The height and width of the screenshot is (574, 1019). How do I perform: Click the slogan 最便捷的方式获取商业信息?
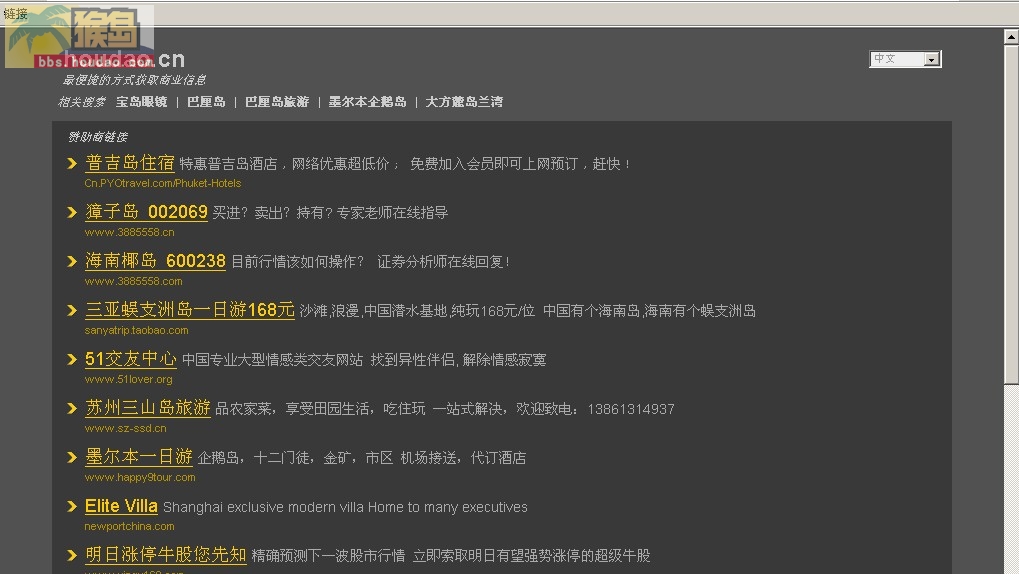pyautogui.click(x=134, y=80)
